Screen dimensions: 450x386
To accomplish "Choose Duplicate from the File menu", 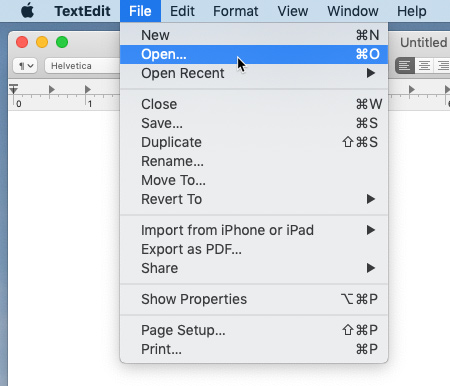I will tap(254, 142).
